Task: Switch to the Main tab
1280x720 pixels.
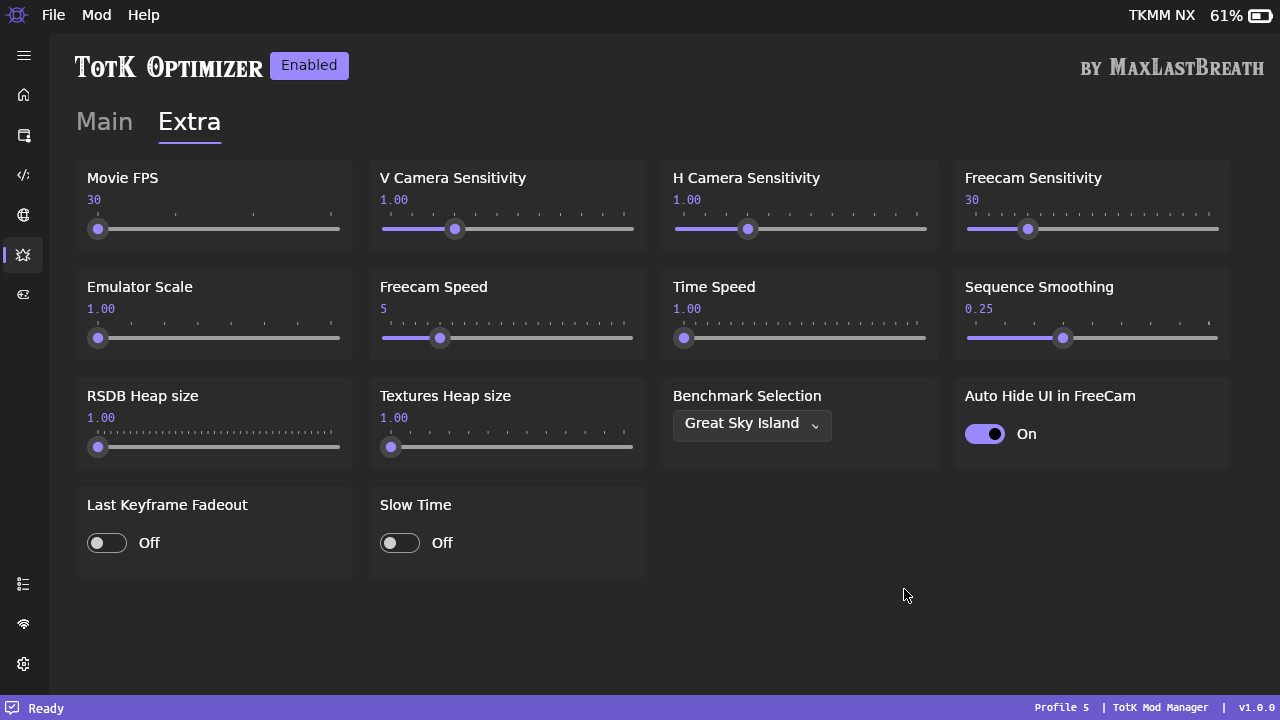Action: [x=104, y=122]
